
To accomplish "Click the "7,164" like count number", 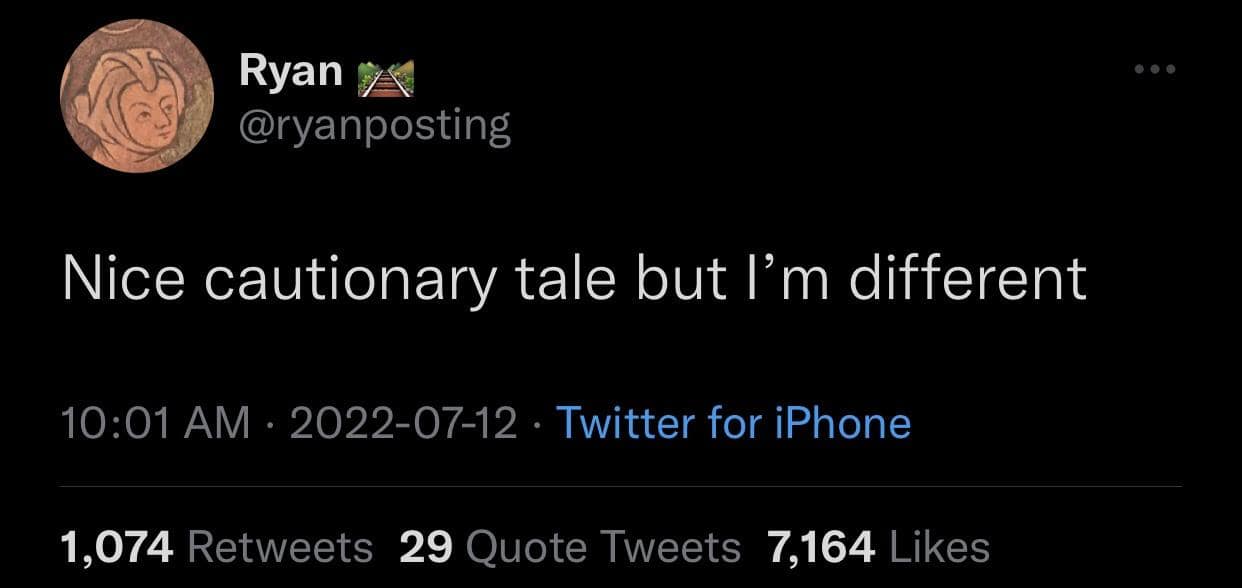I will pyautogui.click(x=820, y=547).
